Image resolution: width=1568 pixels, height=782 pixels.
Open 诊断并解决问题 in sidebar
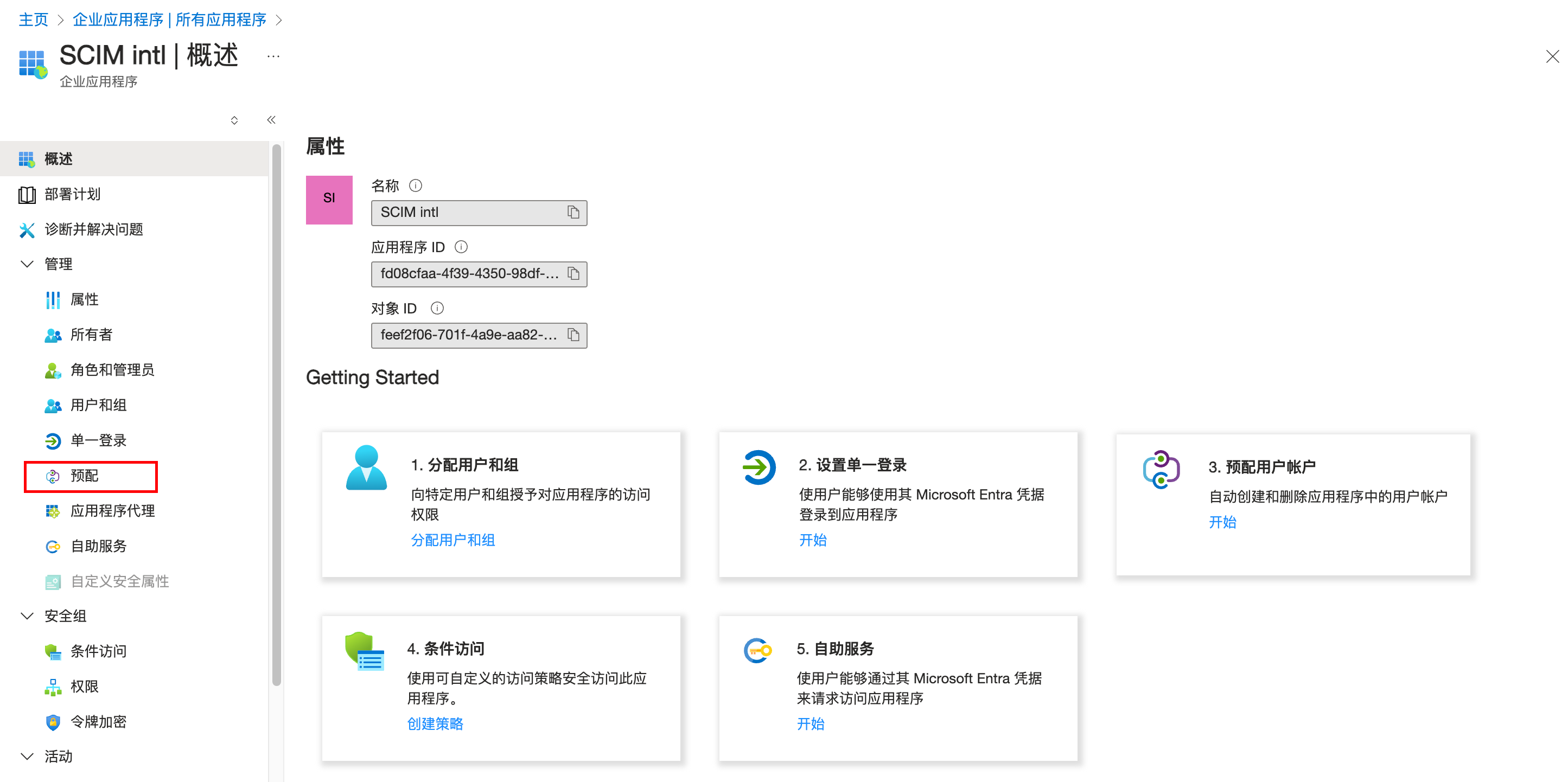[x=94, y=229]
